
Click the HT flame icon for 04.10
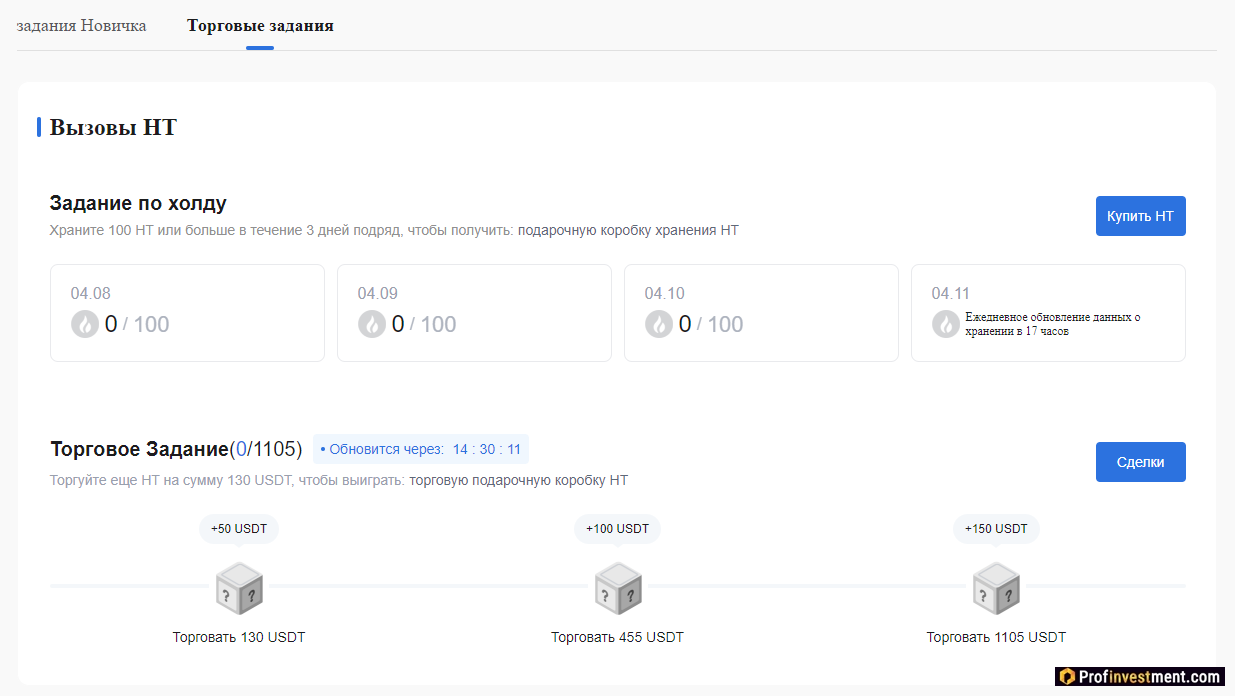(x=659, y=324)
